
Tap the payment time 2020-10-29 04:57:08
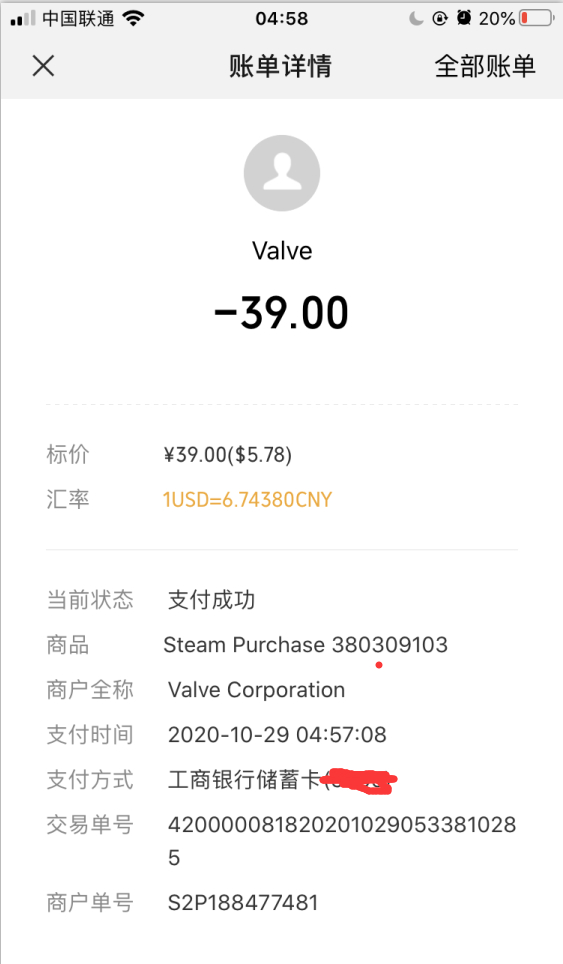277,735
